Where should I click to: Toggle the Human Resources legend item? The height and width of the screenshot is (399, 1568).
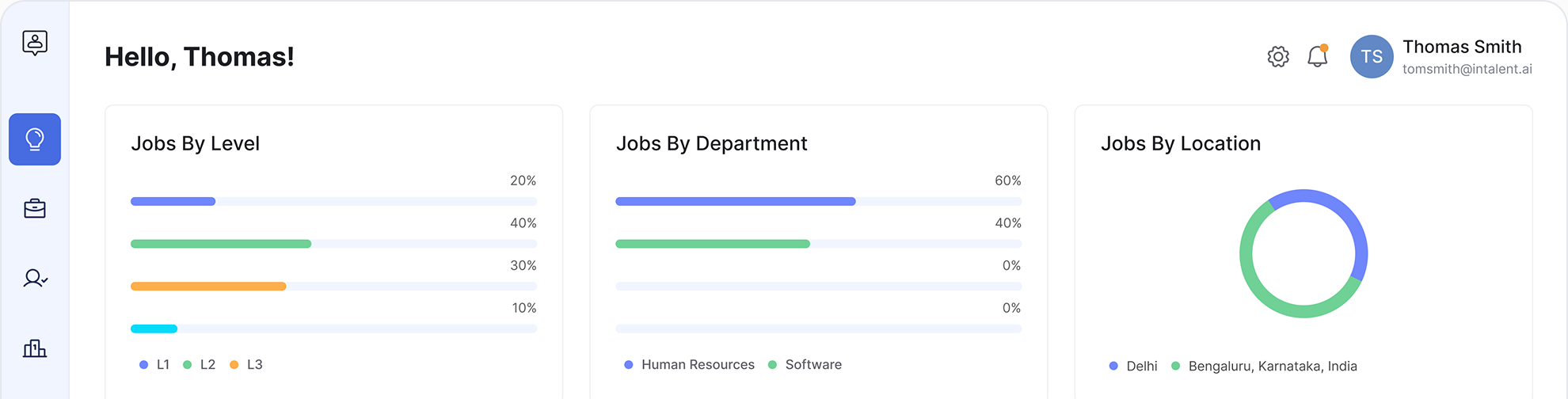pos(689,365)
